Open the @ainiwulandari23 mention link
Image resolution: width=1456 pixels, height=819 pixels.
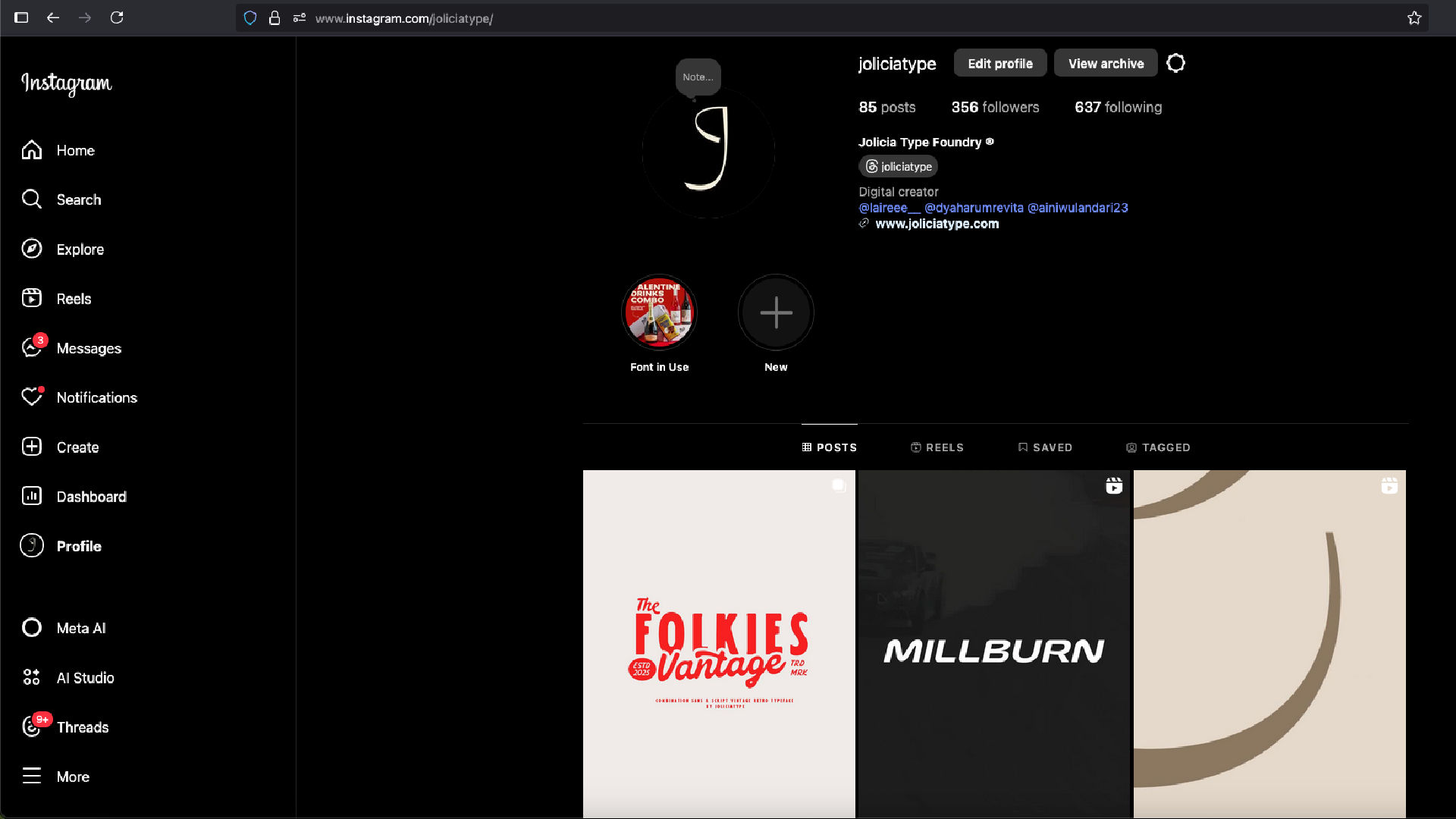pyautogui.click(x=1078, y=208)
